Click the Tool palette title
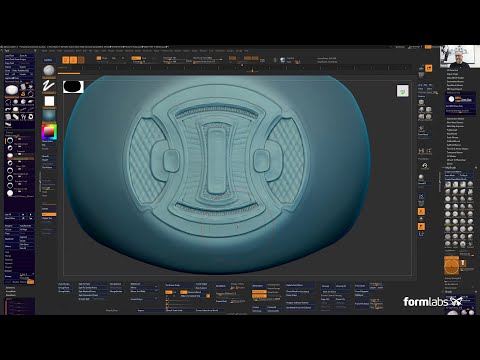The width and height of the screenshot is (480, 360). point(7,51)
